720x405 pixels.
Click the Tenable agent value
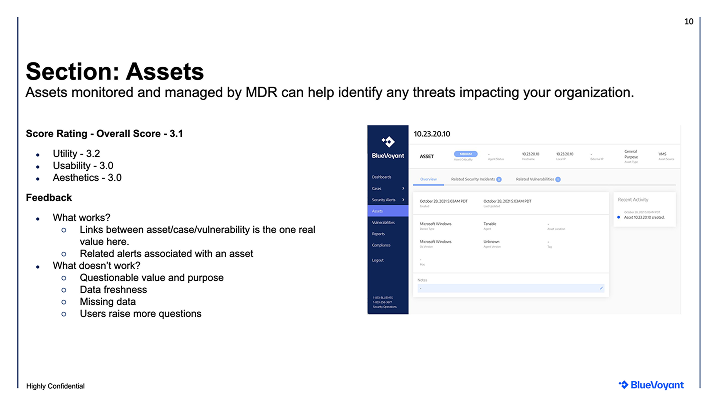(x=490, y=224)
